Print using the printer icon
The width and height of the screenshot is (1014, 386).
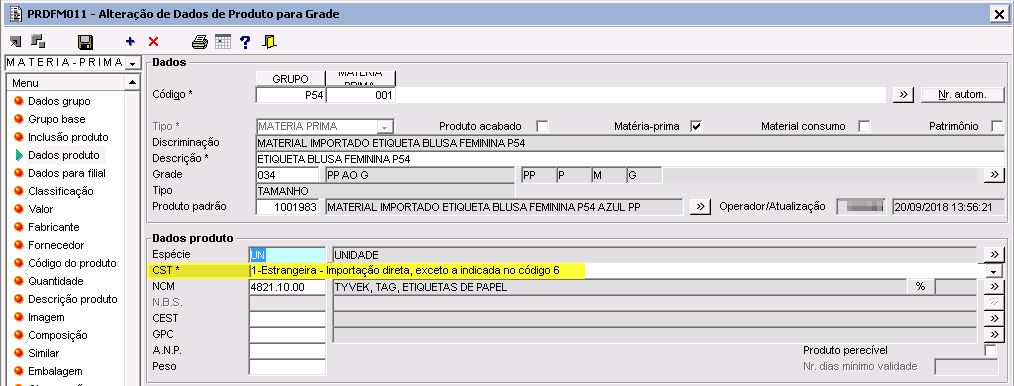click(200, 42)
